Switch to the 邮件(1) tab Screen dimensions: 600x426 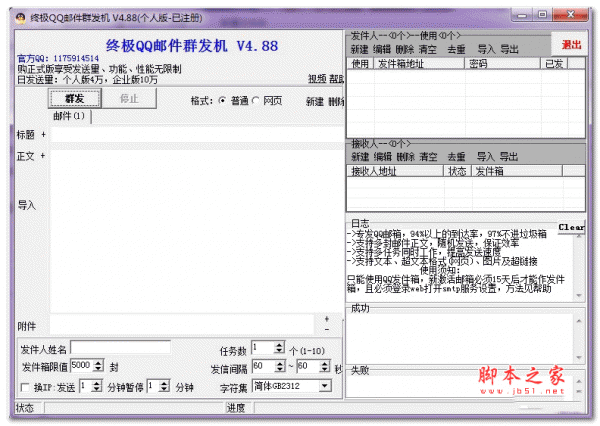69,117
